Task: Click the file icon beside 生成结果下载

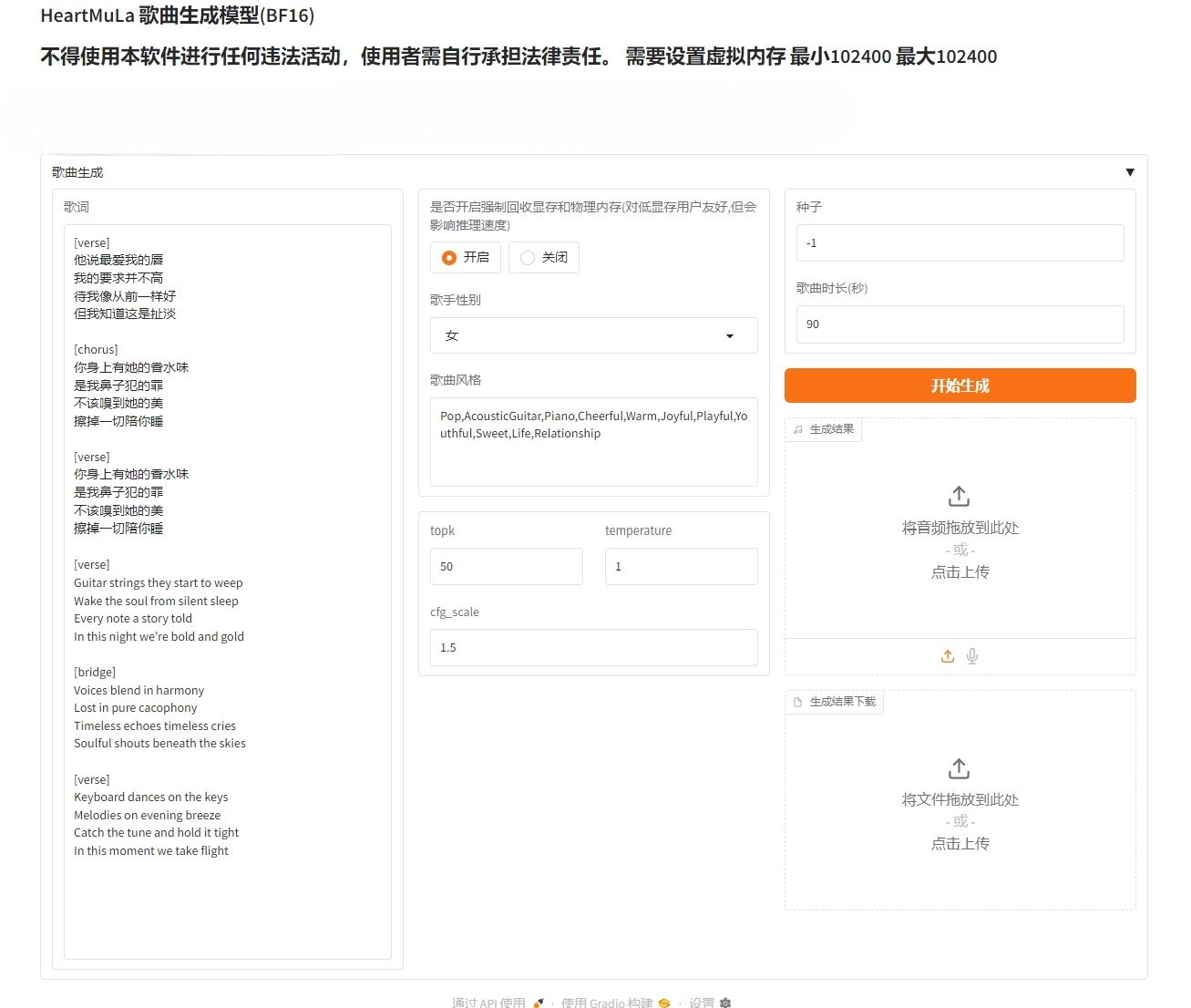Action: (x=798, y=702)
